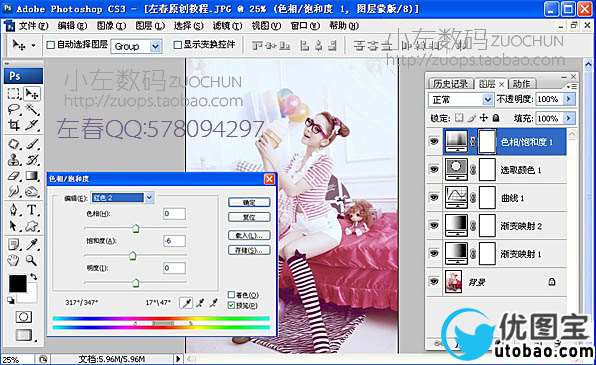
Task: Click the subtract-from-sample eyedropper
Action: (214, 303)
